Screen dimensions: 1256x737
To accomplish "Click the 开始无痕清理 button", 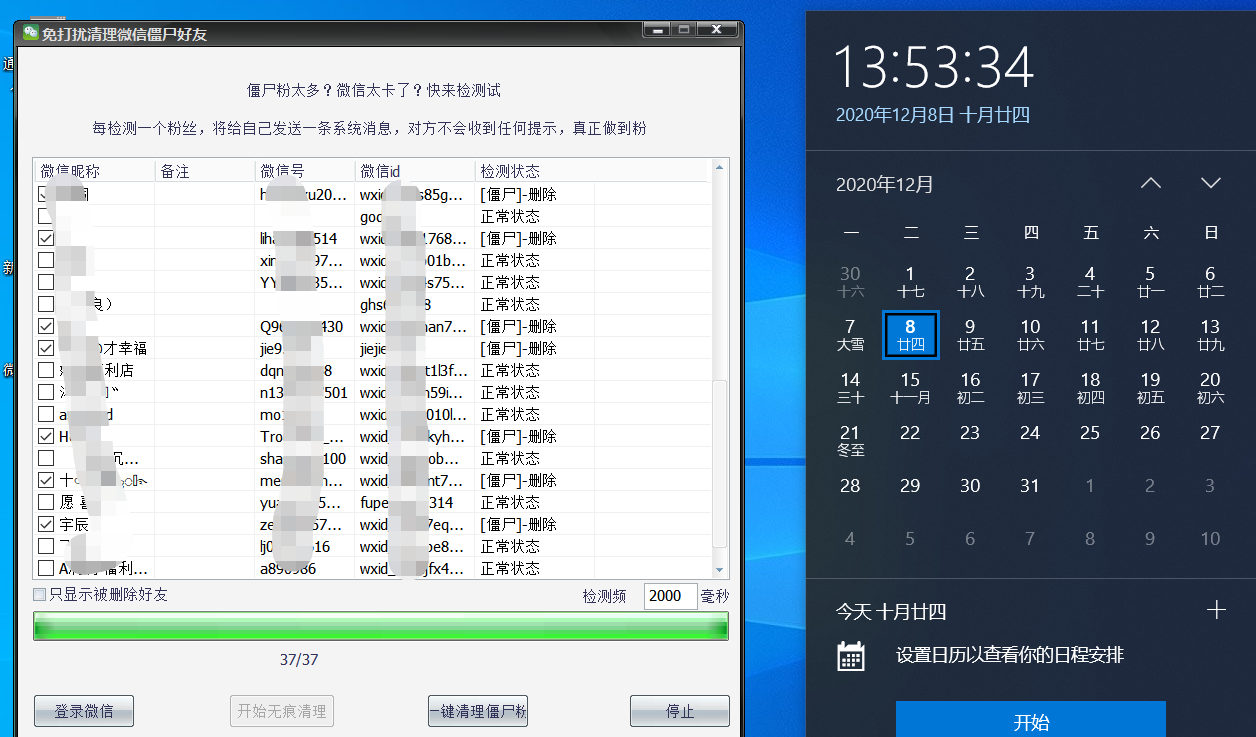I will [281, 712].
